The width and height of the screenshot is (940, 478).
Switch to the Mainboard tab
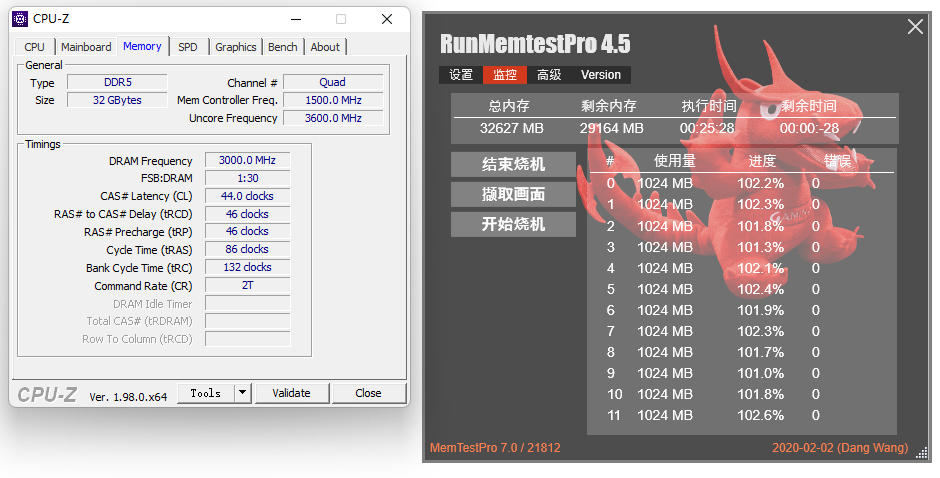click(x=86, y=47)
